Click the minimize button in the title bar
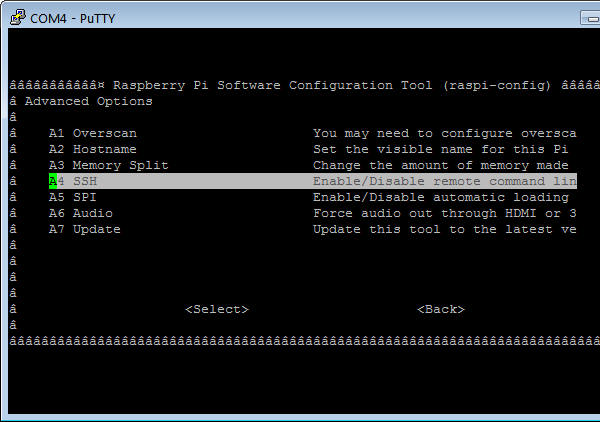The image size is (600, 422). click(x=590, y=18)
